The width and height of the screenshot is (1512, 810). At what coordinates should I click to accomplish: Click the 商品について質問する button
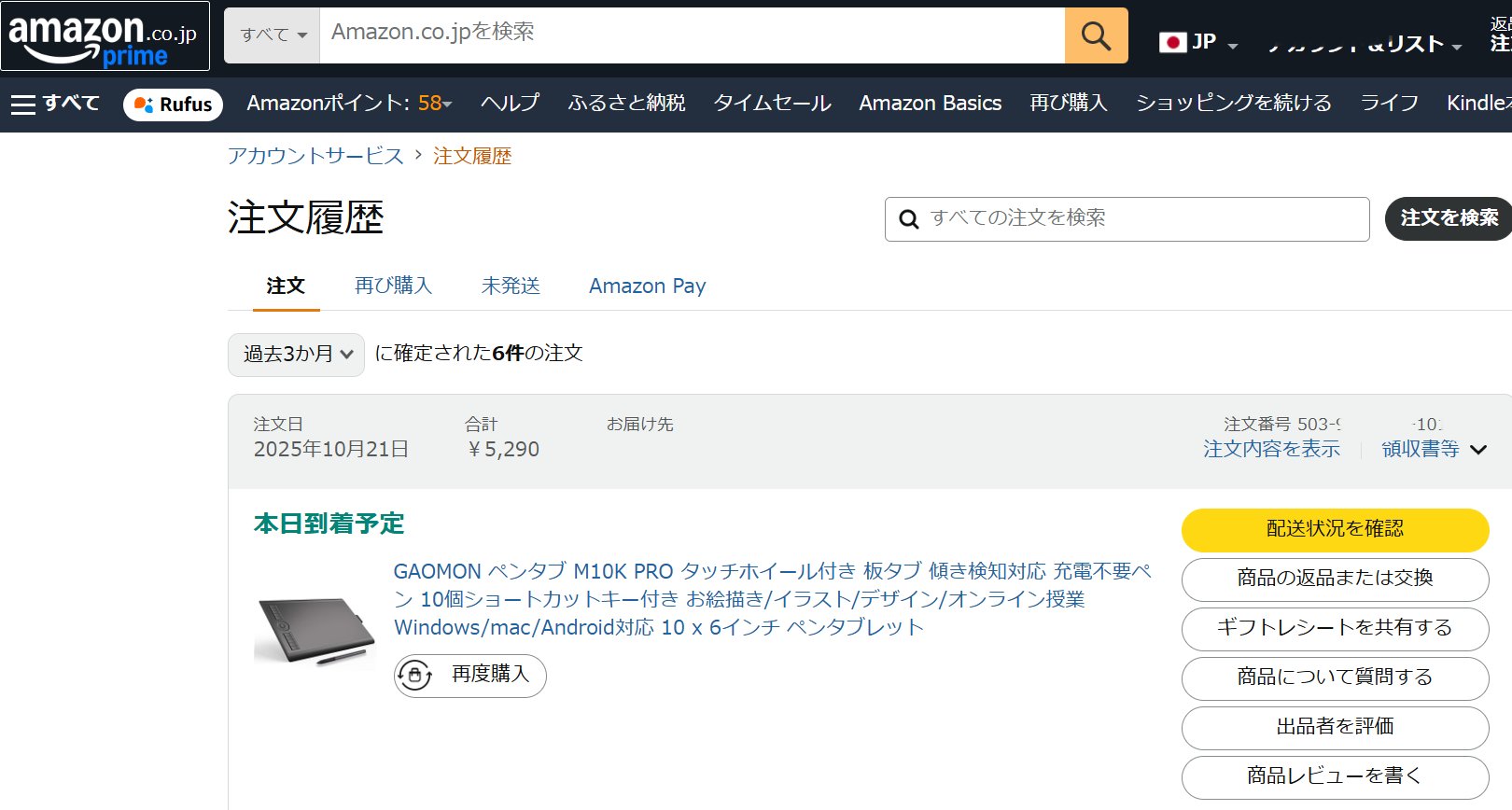pyautogui.click(x=1335, y=678)
